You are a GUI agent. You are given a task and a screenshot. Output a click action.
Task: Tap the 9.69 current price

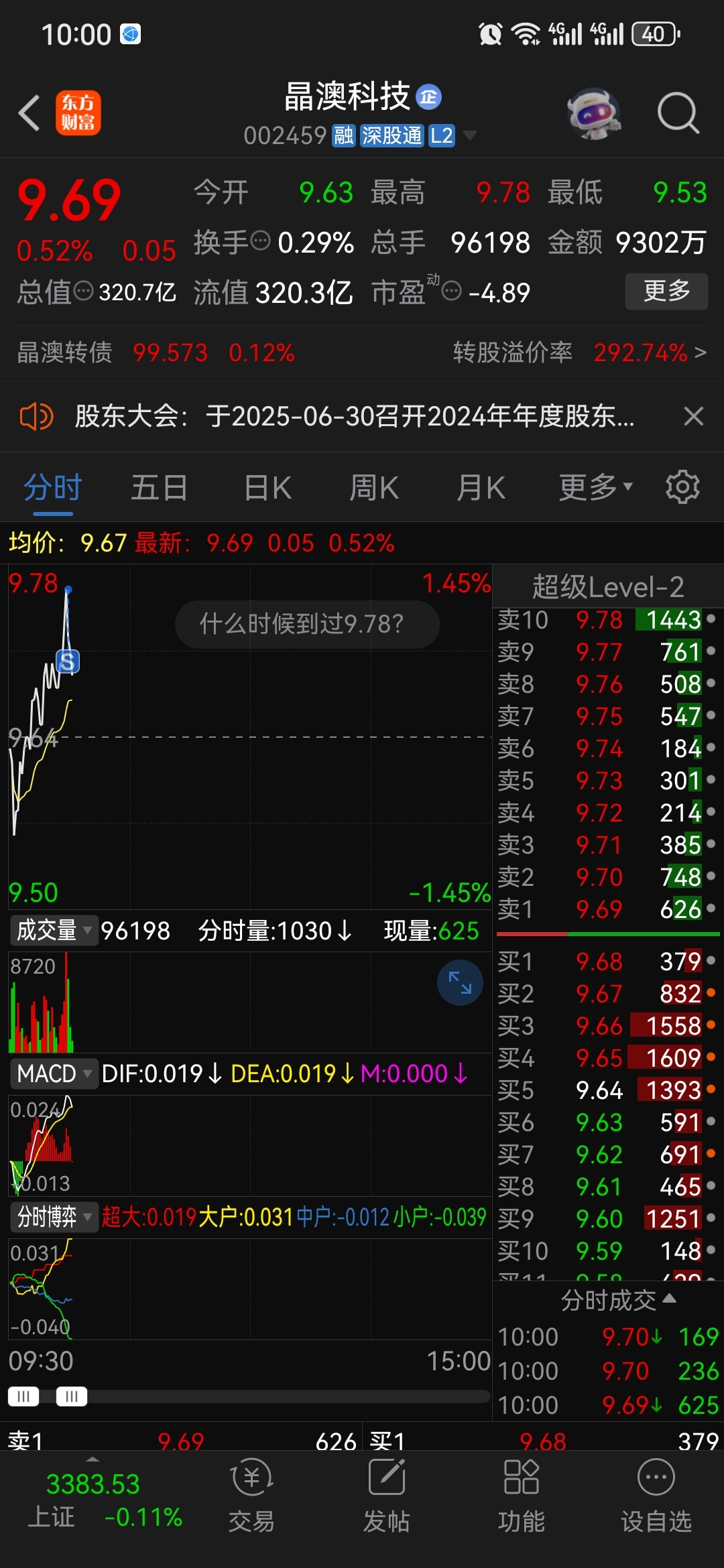(x=69, y=200)
